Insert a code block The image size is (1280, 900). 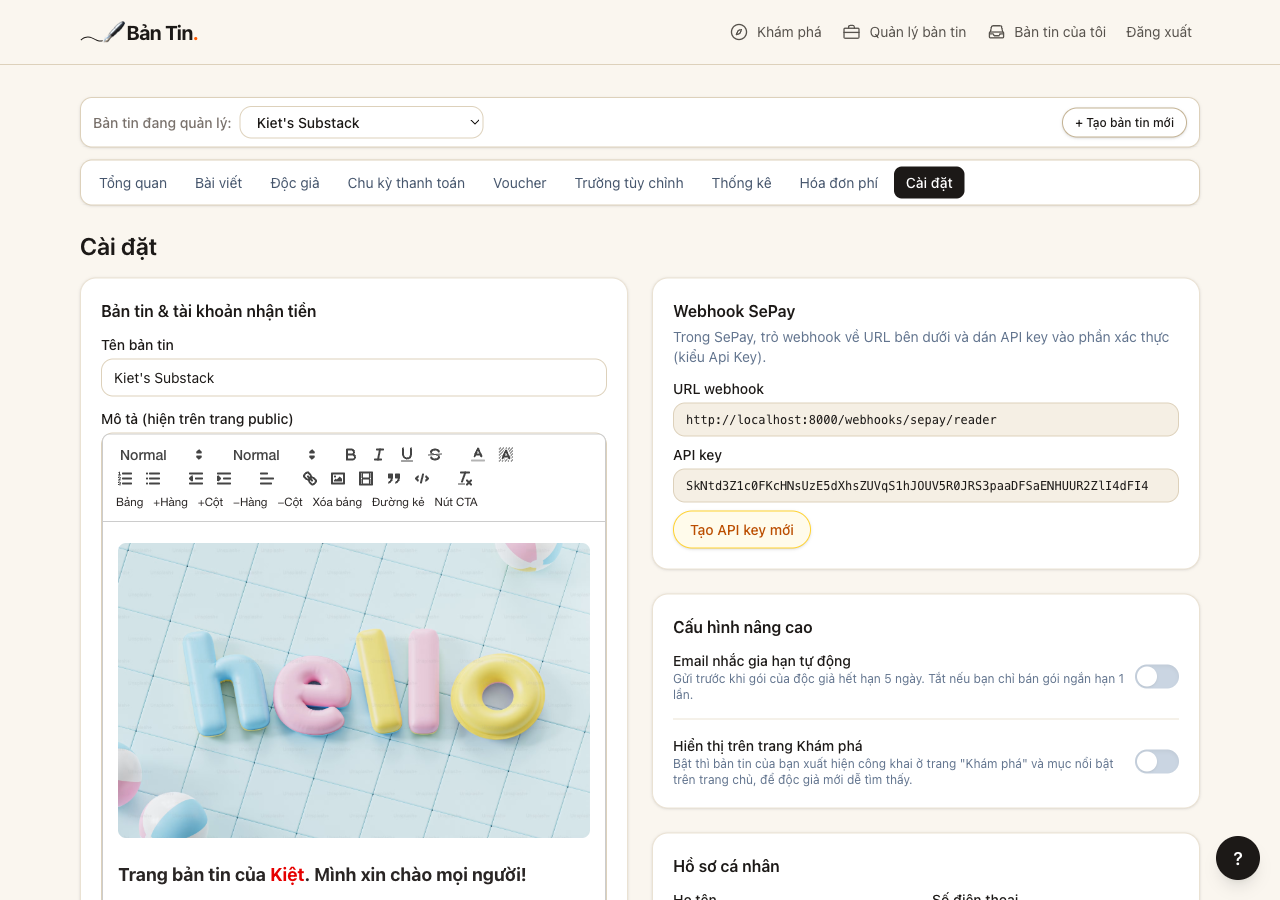tap(422, 479)
